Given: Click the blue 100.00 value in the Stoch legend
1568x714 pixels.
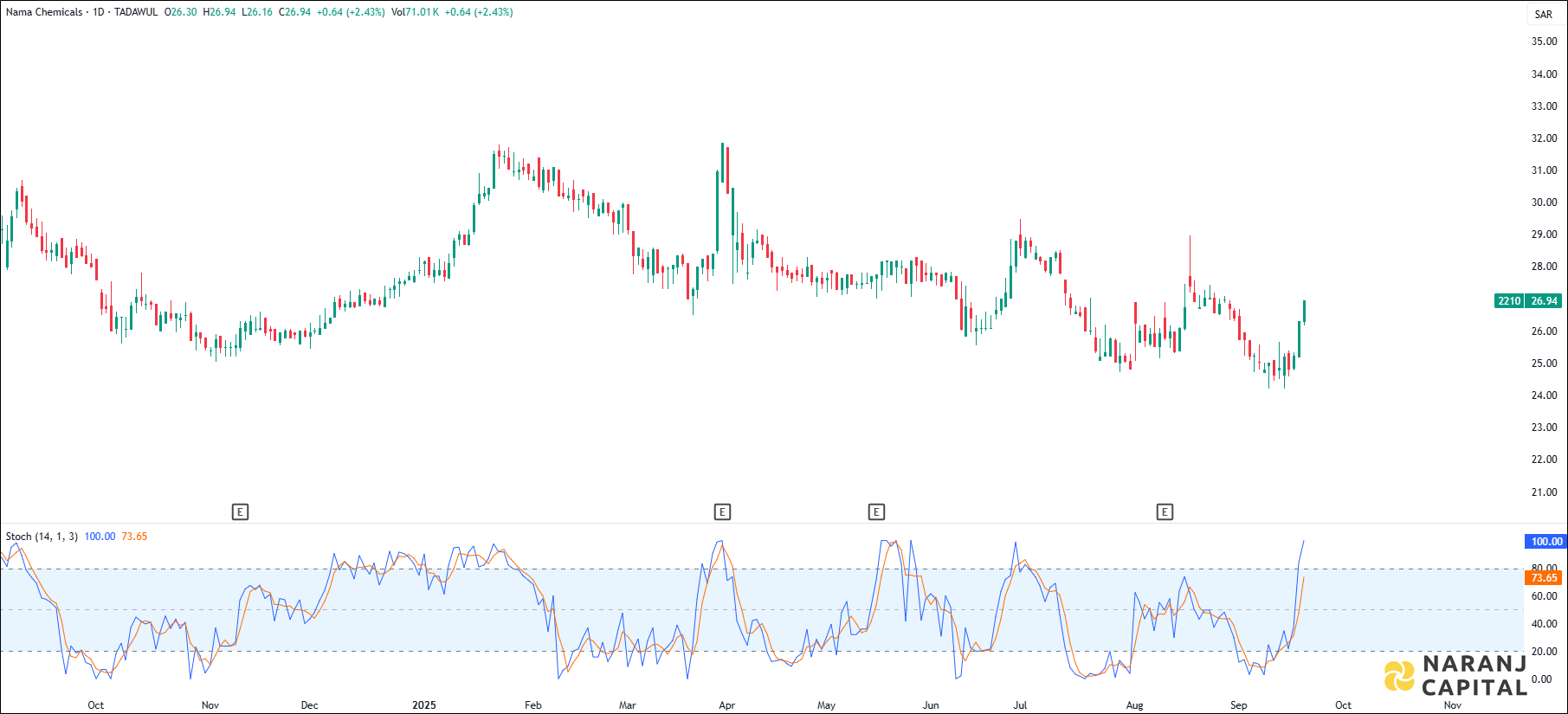Looking at the screenshot, I should coord(100,537).
